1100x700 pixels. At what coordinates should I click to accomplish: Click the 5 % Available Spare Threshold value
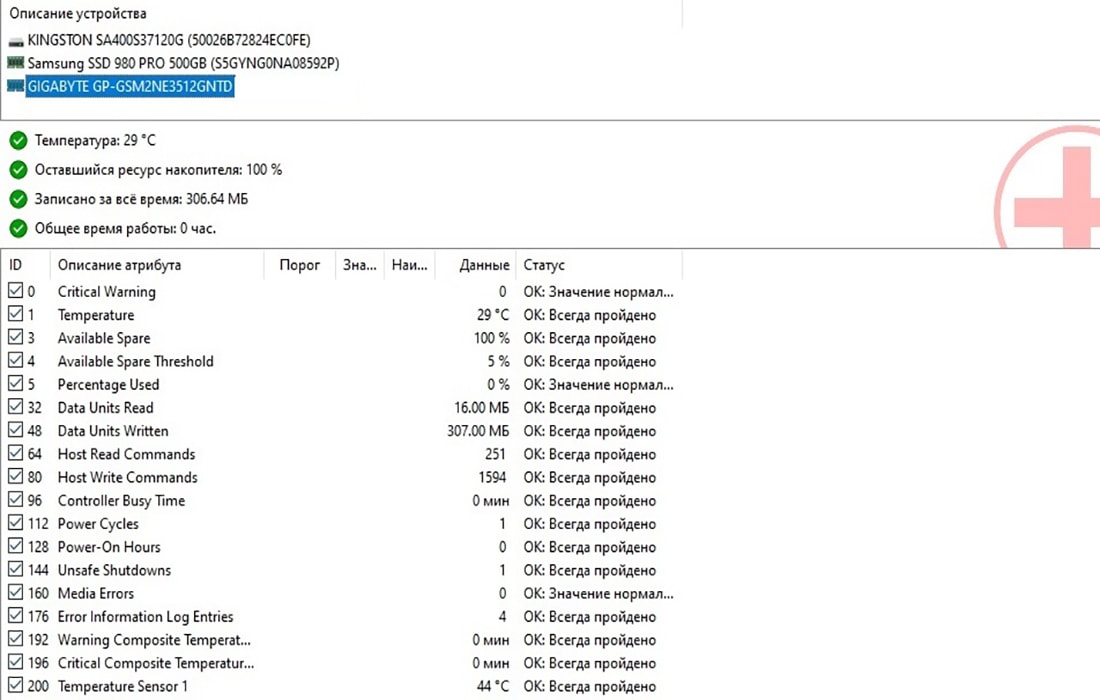(499, 361)
